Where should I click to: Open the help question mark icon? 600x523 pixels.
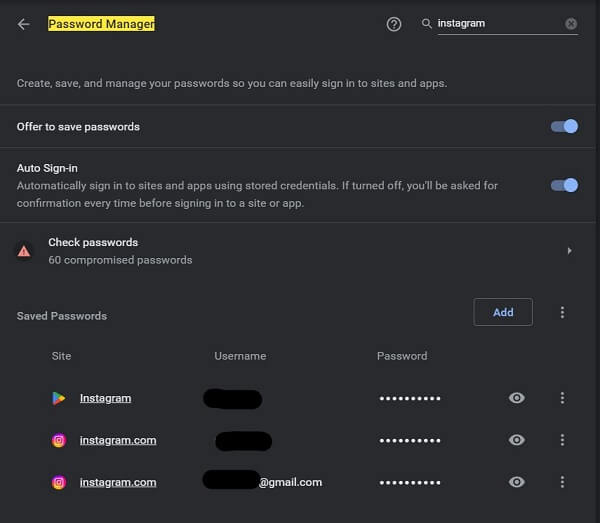pyautogui.click(x=394, y=24)
